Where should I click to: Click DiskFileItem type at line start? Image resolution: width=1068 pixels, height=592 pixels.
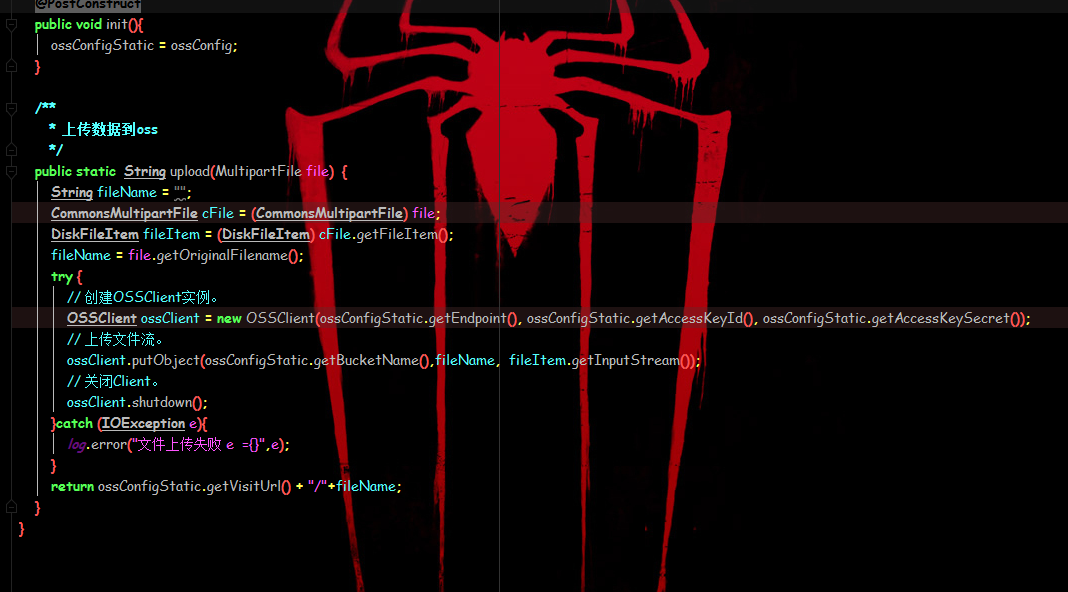click(95, 235)
